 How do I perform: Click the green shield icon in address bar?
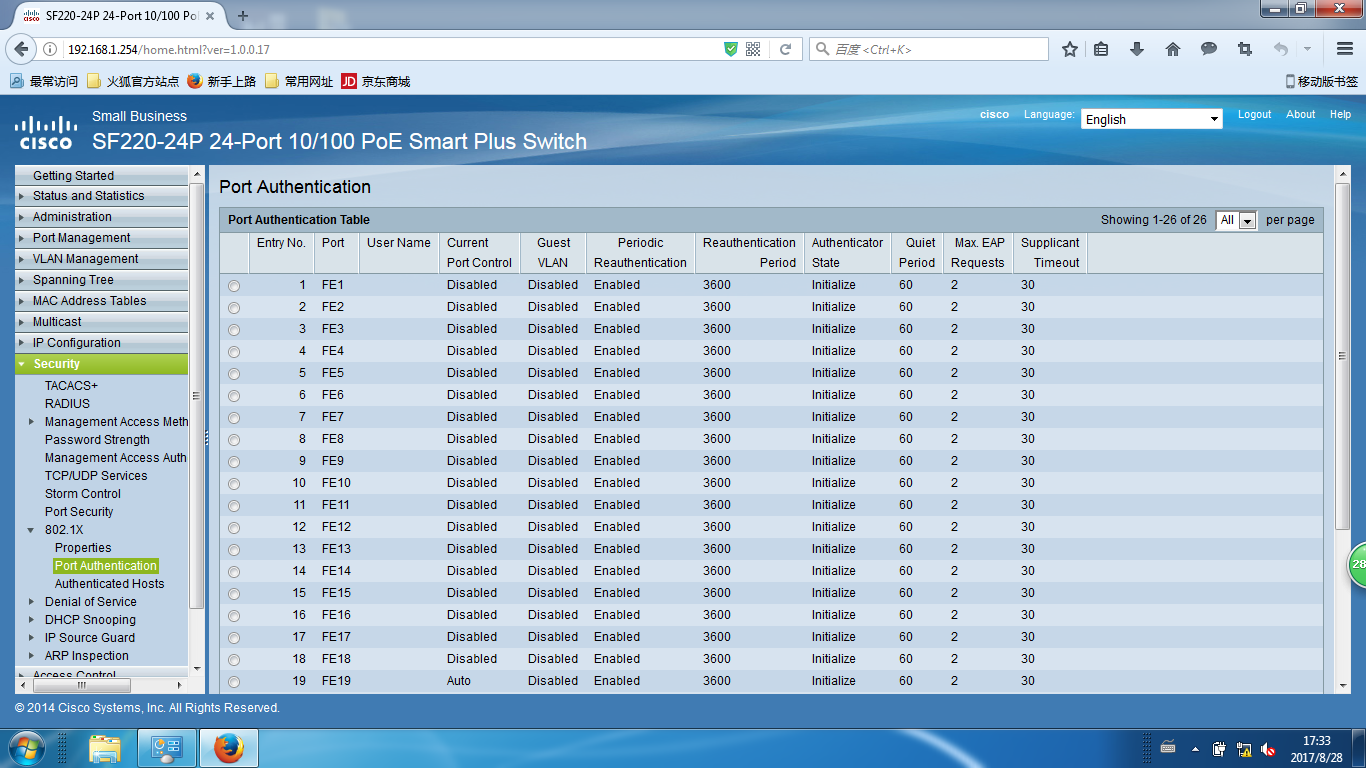731,49
